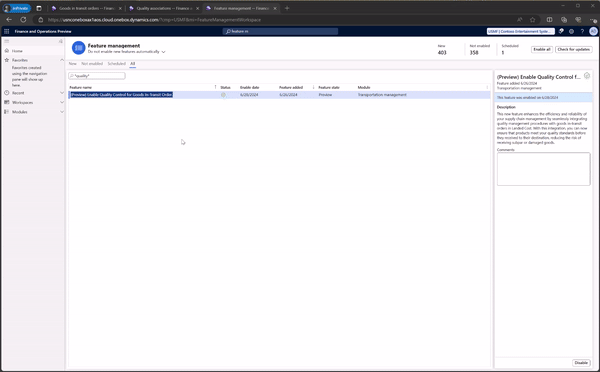Click the Enable all button
The width and height of the screenshot is (600, 372).
click(542, 49)
